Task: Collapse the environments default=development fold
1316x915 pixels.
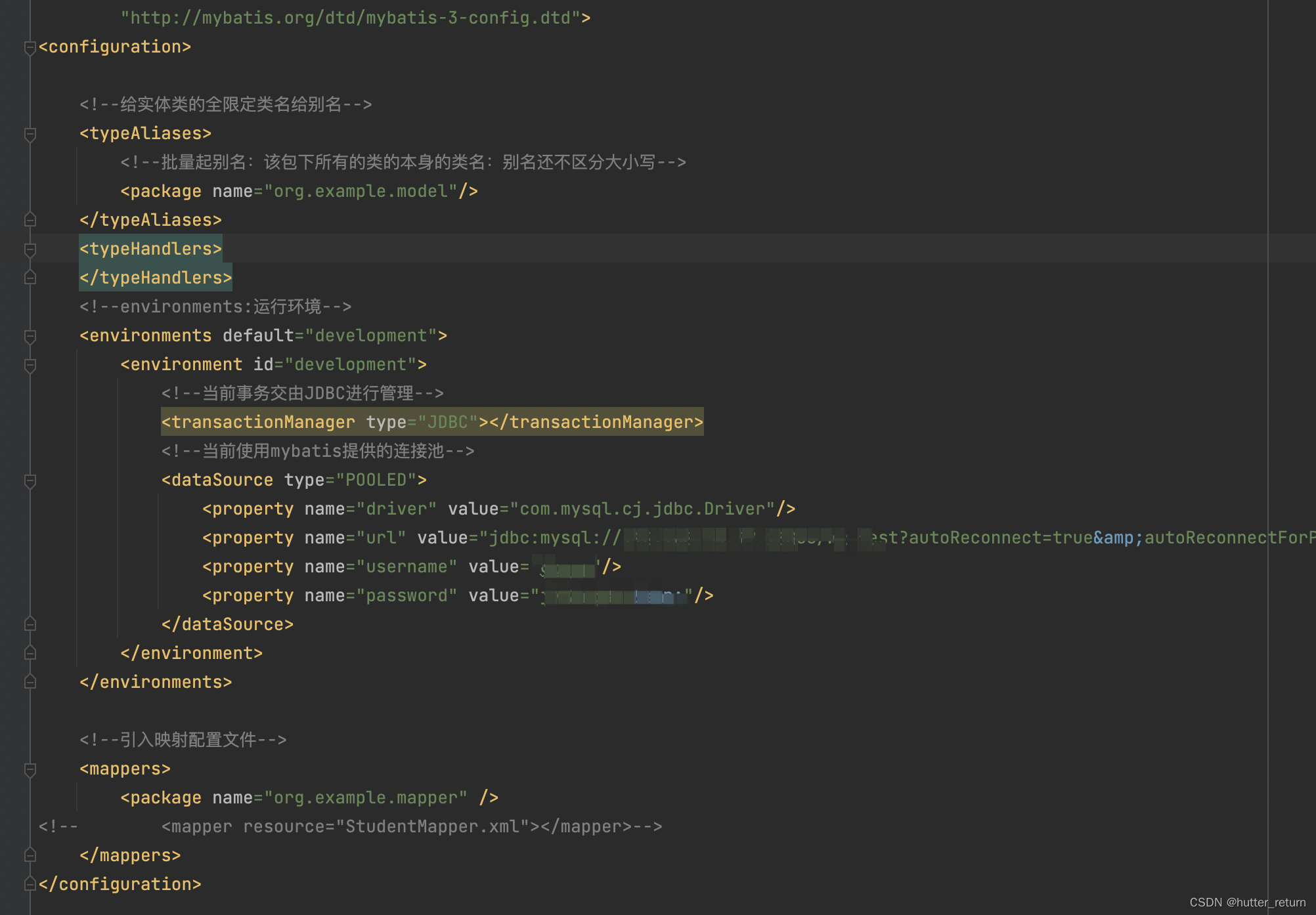Action: click(x=30, y=337)
